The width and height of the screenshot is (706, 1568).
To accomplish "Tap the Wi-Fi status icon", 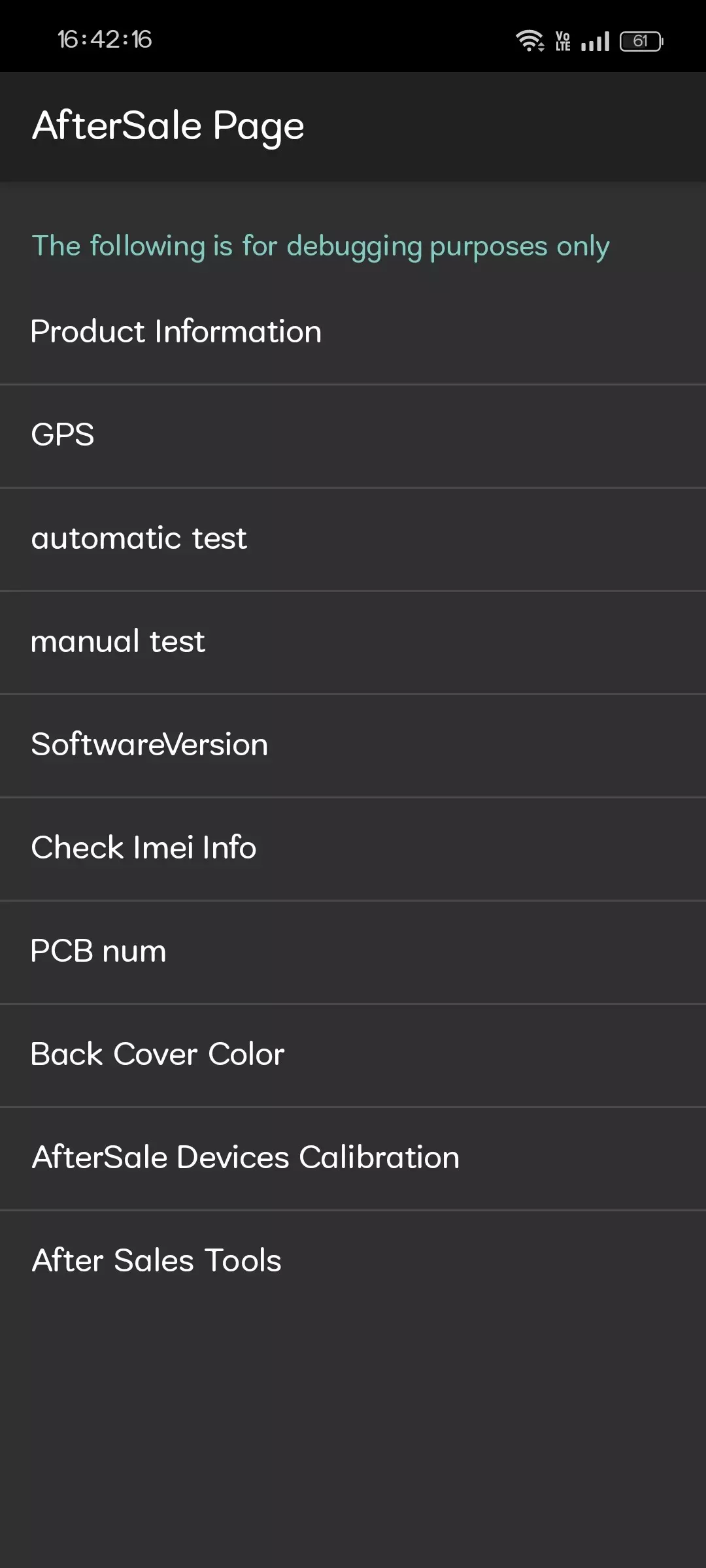I will [x=529, y=41].
